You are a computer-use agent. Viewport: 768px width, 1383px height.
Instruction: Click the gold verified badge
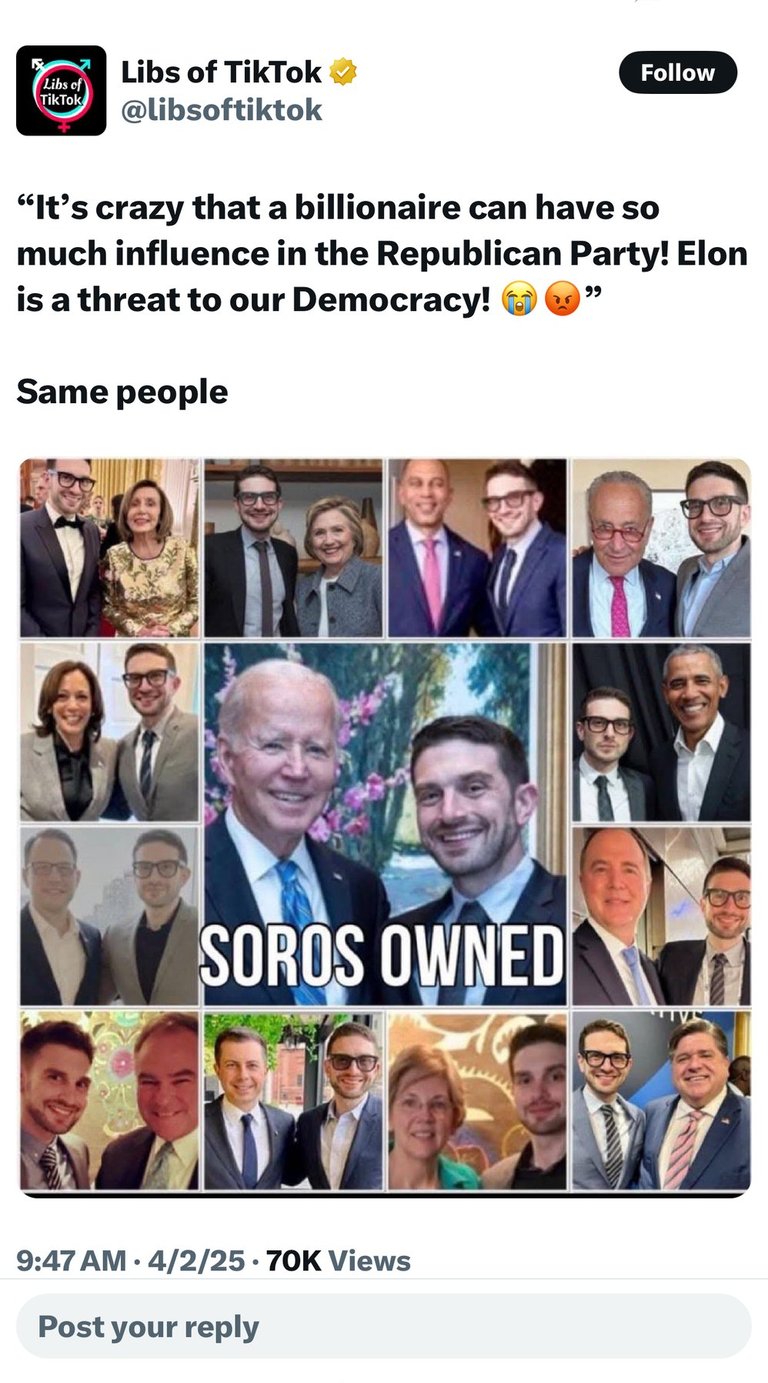[x=344, y=72]
